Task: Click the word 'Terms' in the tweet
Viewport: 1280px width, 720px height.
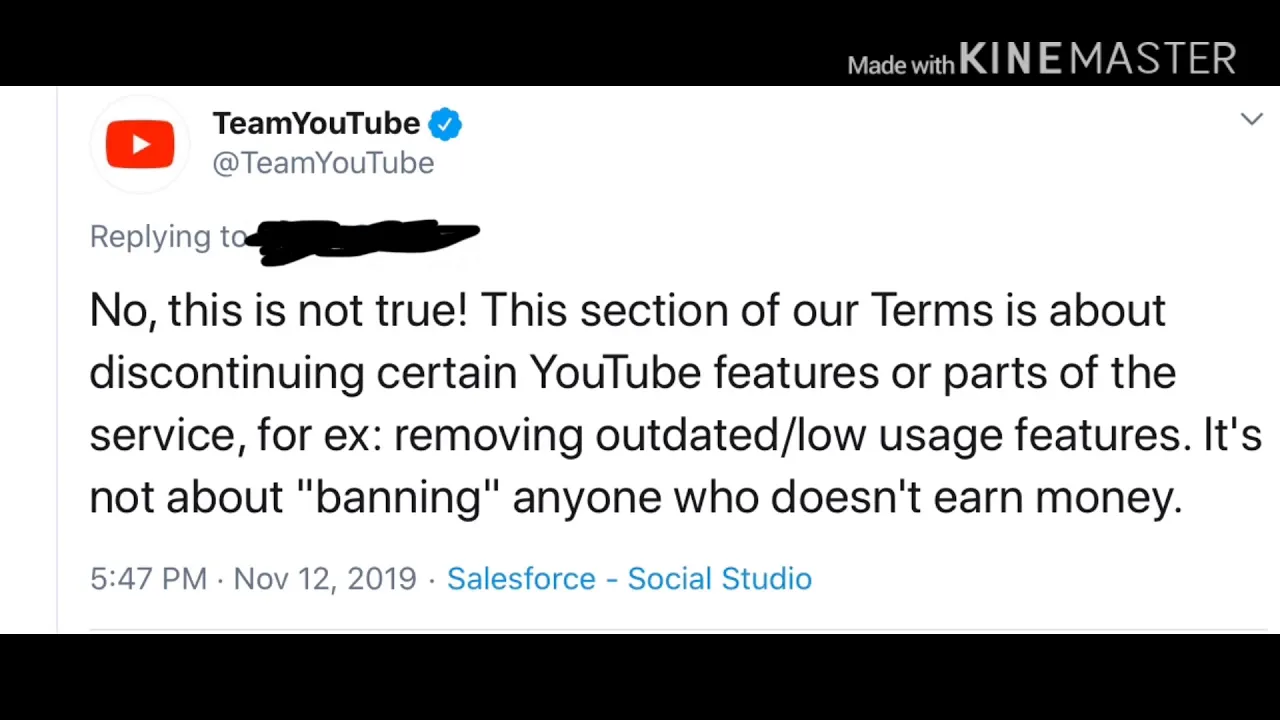Action: tap(932, 311)
